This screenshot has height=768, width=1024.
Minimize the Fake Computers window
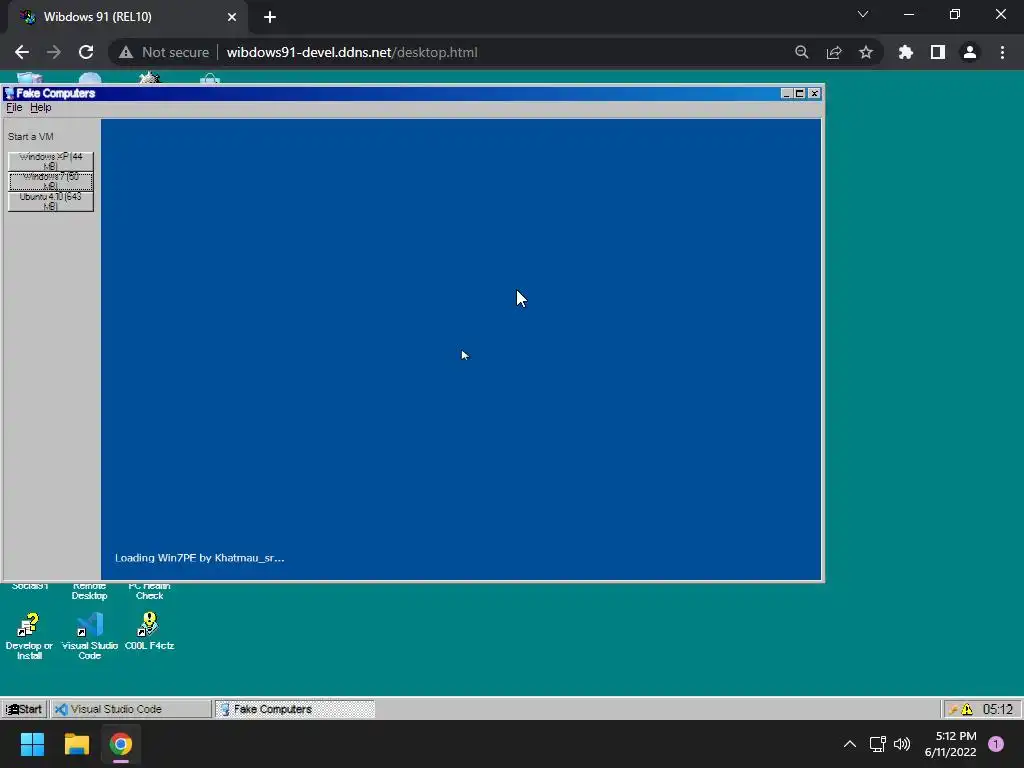click(x=786, y=93)
